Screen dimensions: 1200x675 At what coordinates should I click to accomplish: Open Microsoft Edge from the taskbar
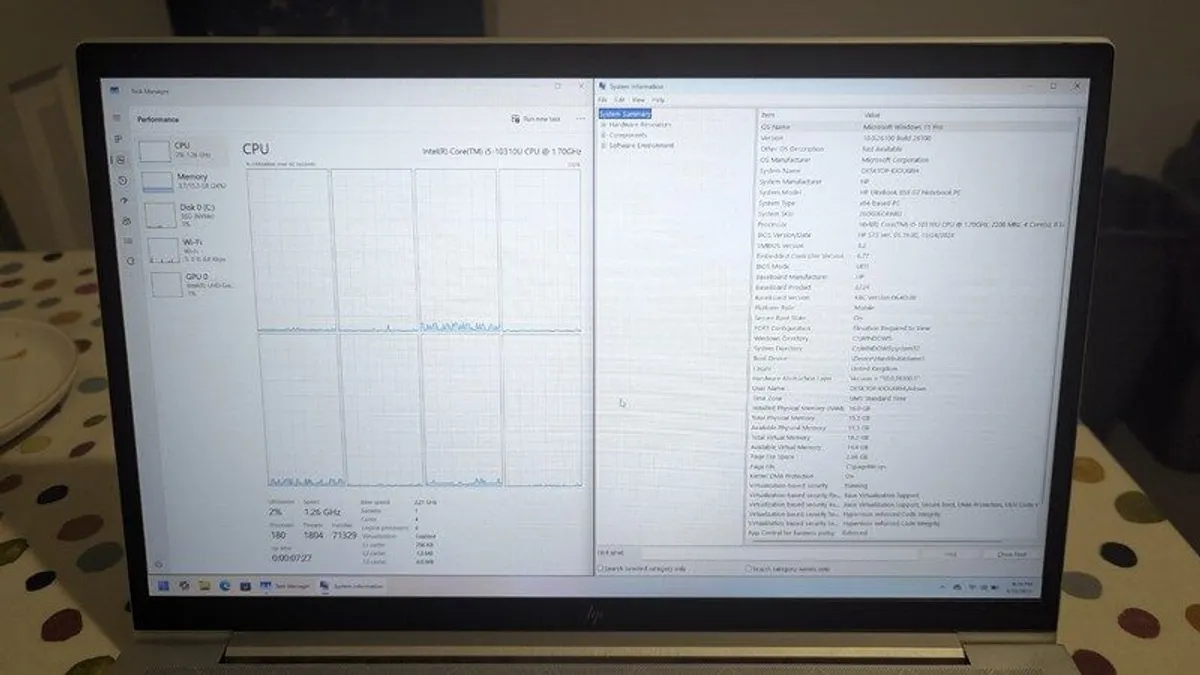[x=224, y=586]
